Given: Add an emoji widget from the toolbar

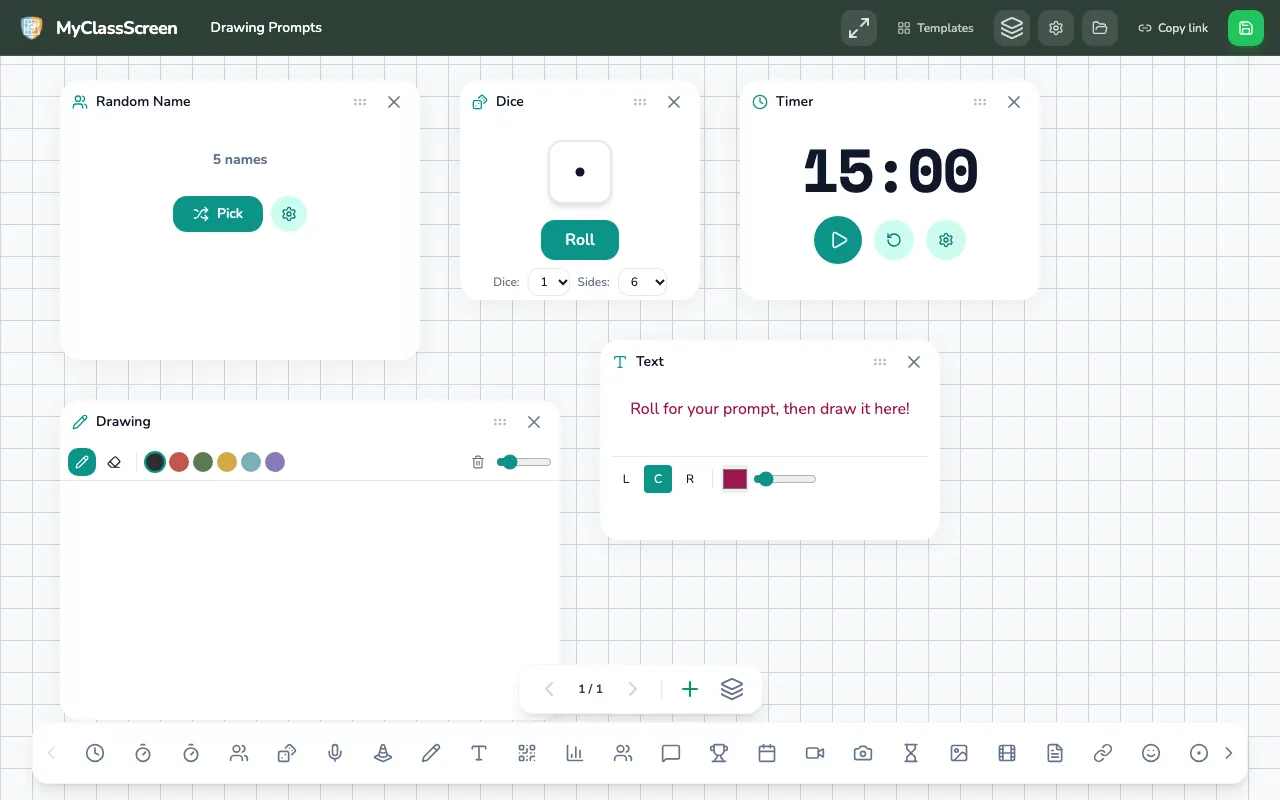Looking at the screenshot, I should pyautogui.click(x=1151, y=753).
